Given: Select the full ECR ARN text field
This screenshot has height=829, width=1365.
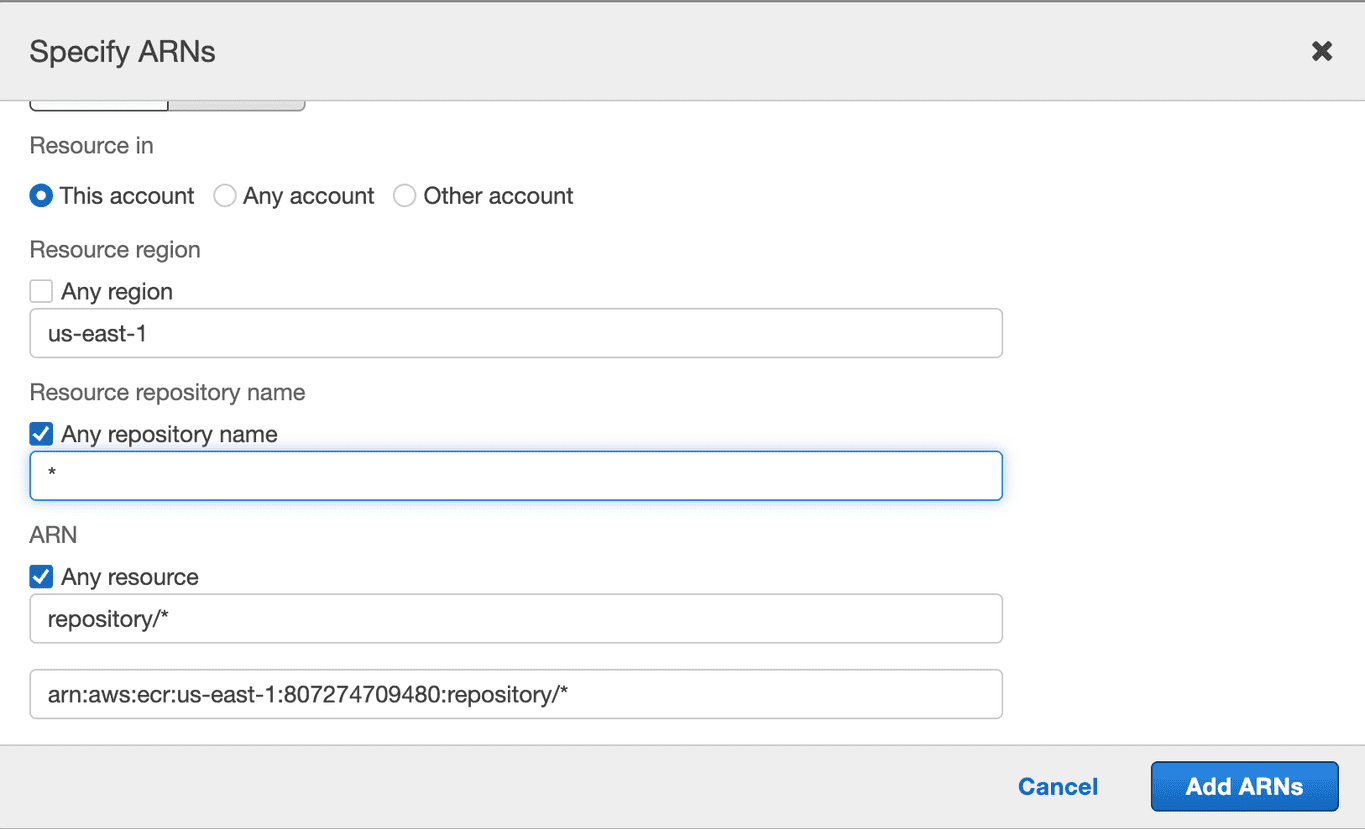Looking at the screenshot, I should 515,693.
